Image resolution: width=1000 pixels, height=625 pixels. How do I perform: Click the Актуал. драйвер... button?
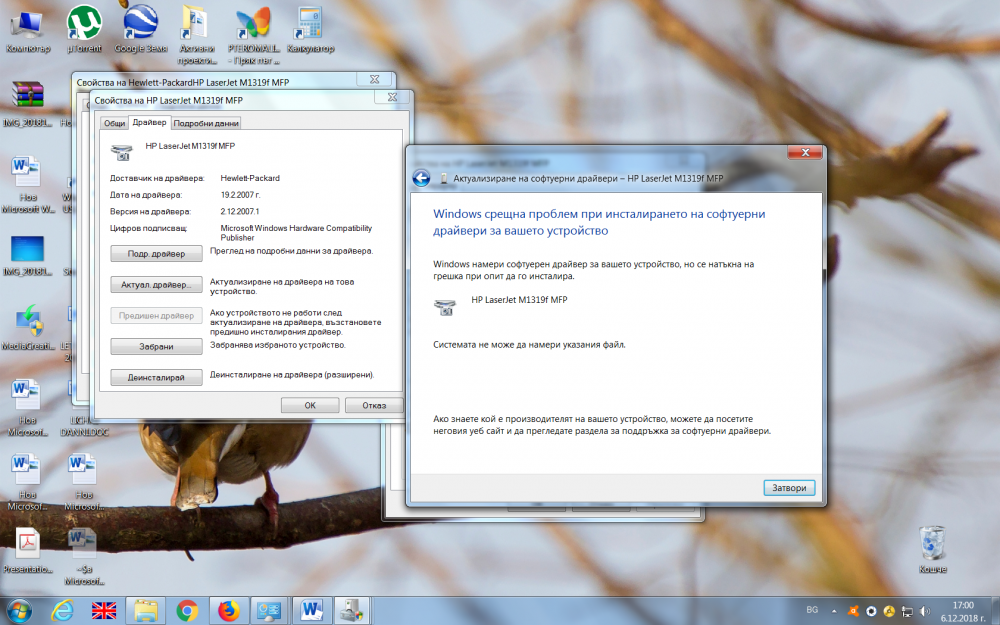pos(156,284)
